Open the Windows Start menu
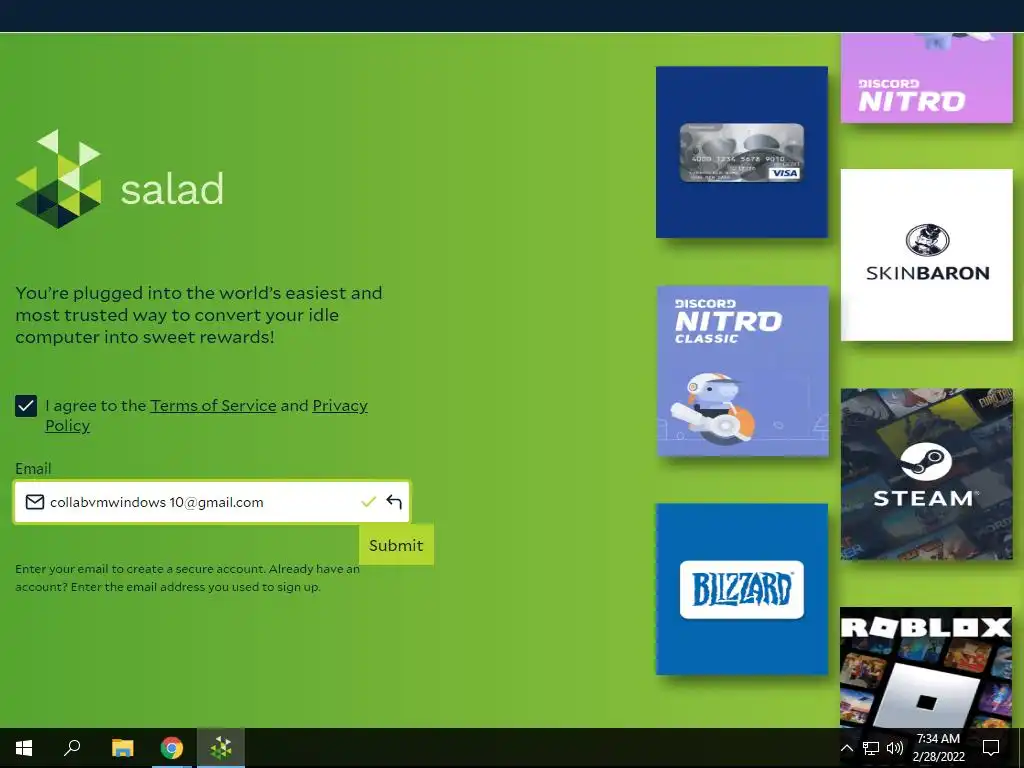 pos(24,748)
